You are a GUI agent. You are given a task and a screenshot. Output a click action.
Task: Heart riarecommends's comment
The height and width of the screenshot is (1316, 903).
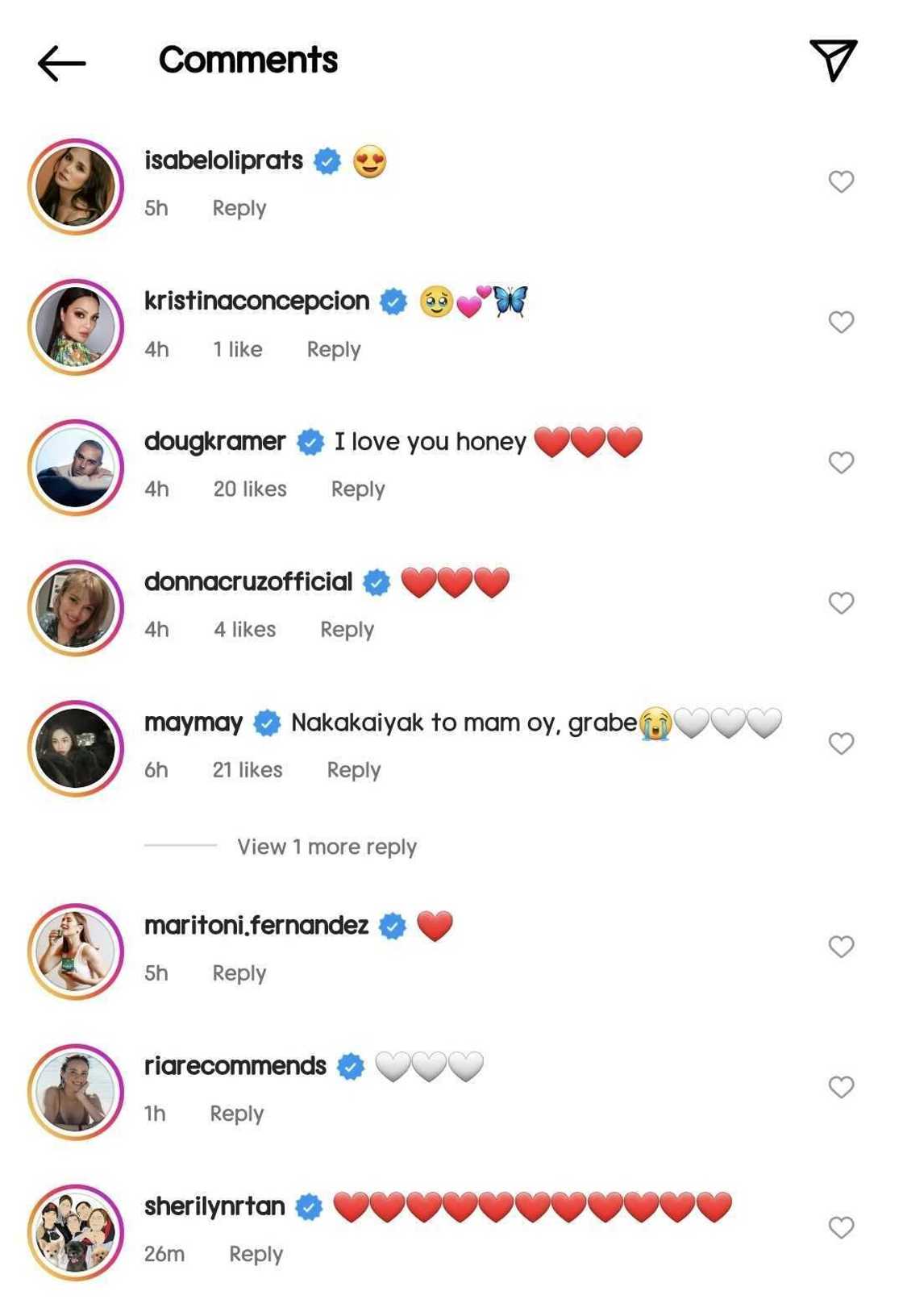point(841,1087)
